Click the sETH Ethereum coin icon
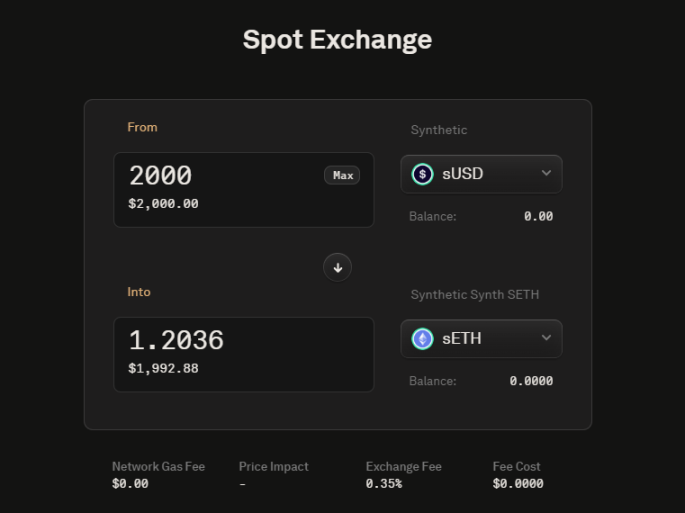Screen dimensions: 685x513 (x=423, y=339)
